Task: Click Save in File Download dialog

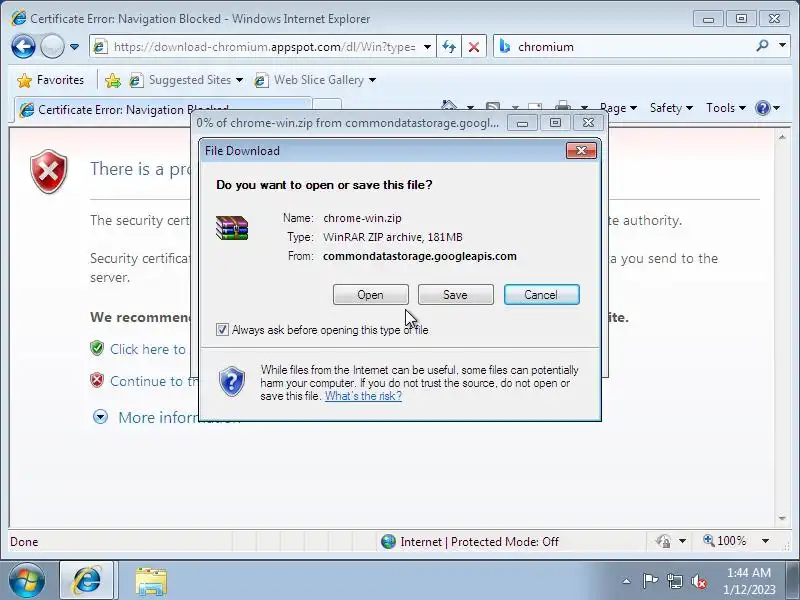Action: tap(456, 295)
